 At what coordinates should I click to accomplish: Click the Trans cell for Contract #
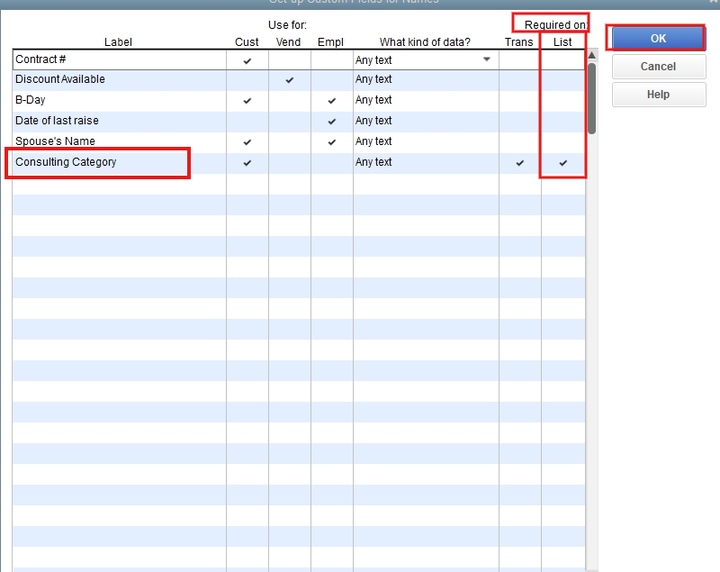[520, 60]
